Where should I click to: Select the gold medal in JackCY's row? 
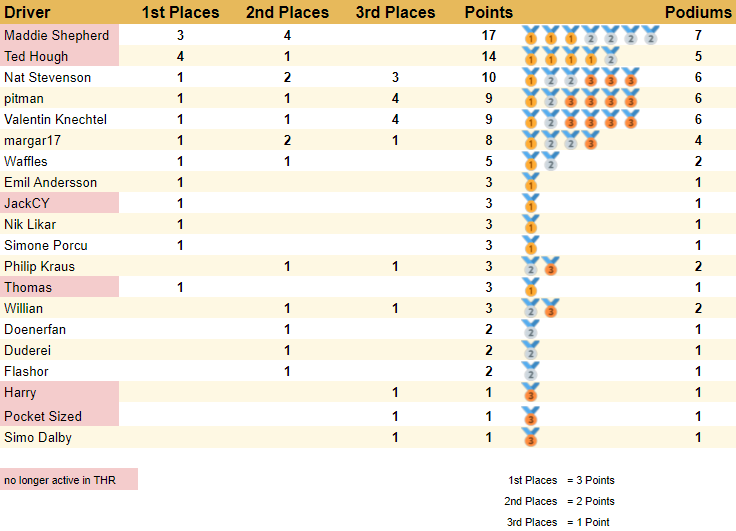point(530,203)
